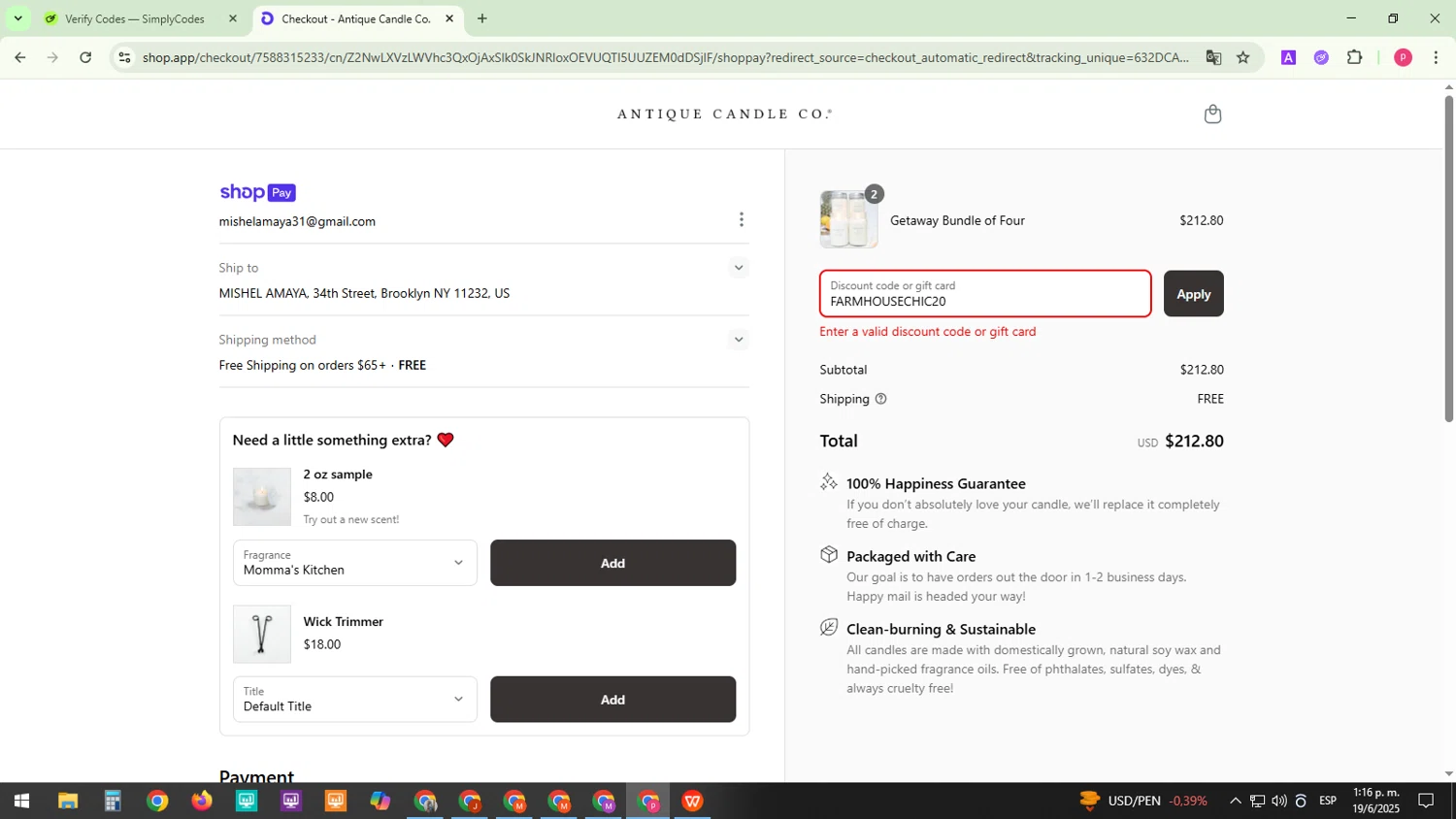Open the shopping bag cart icon
Screen dimensions: 1456x819
(x=1212, y=115)
